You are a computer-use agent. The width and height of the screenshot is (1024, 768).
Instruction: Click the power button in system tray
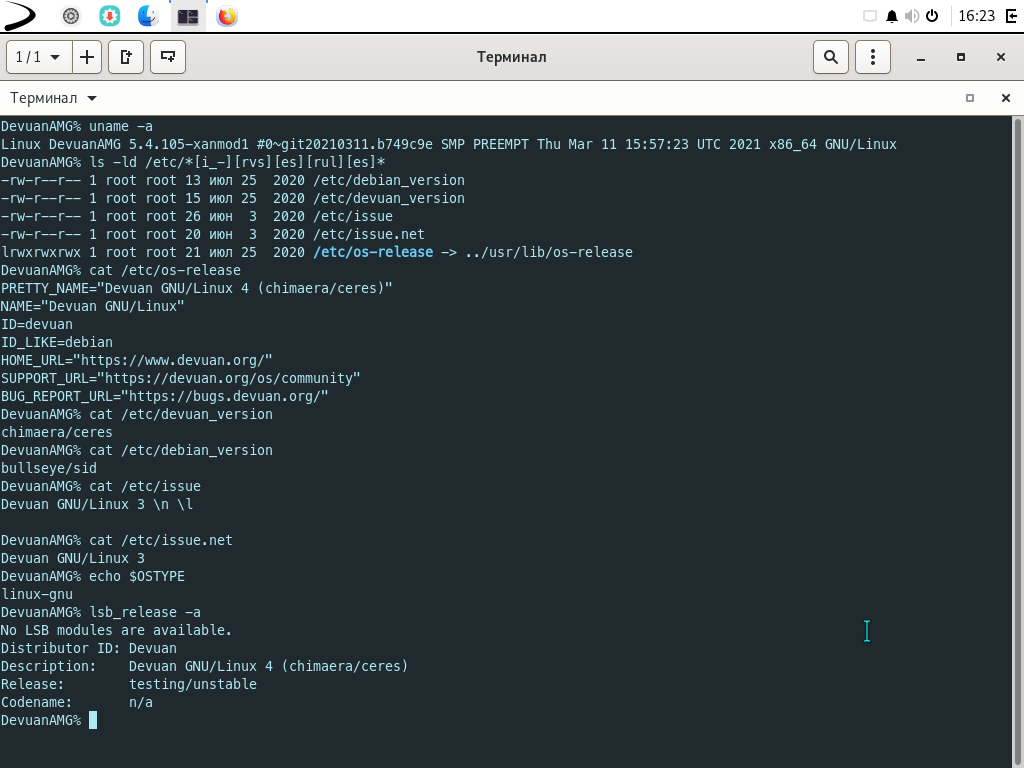click(932, 16)
